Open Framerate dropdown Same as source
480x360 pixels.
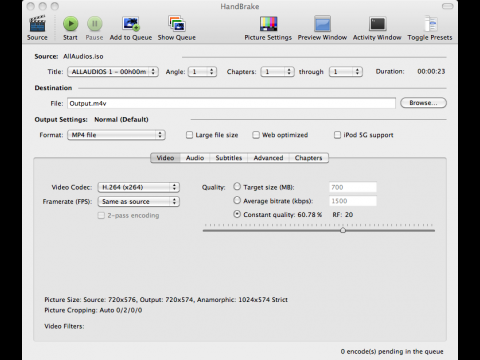[x=139, y=202]
